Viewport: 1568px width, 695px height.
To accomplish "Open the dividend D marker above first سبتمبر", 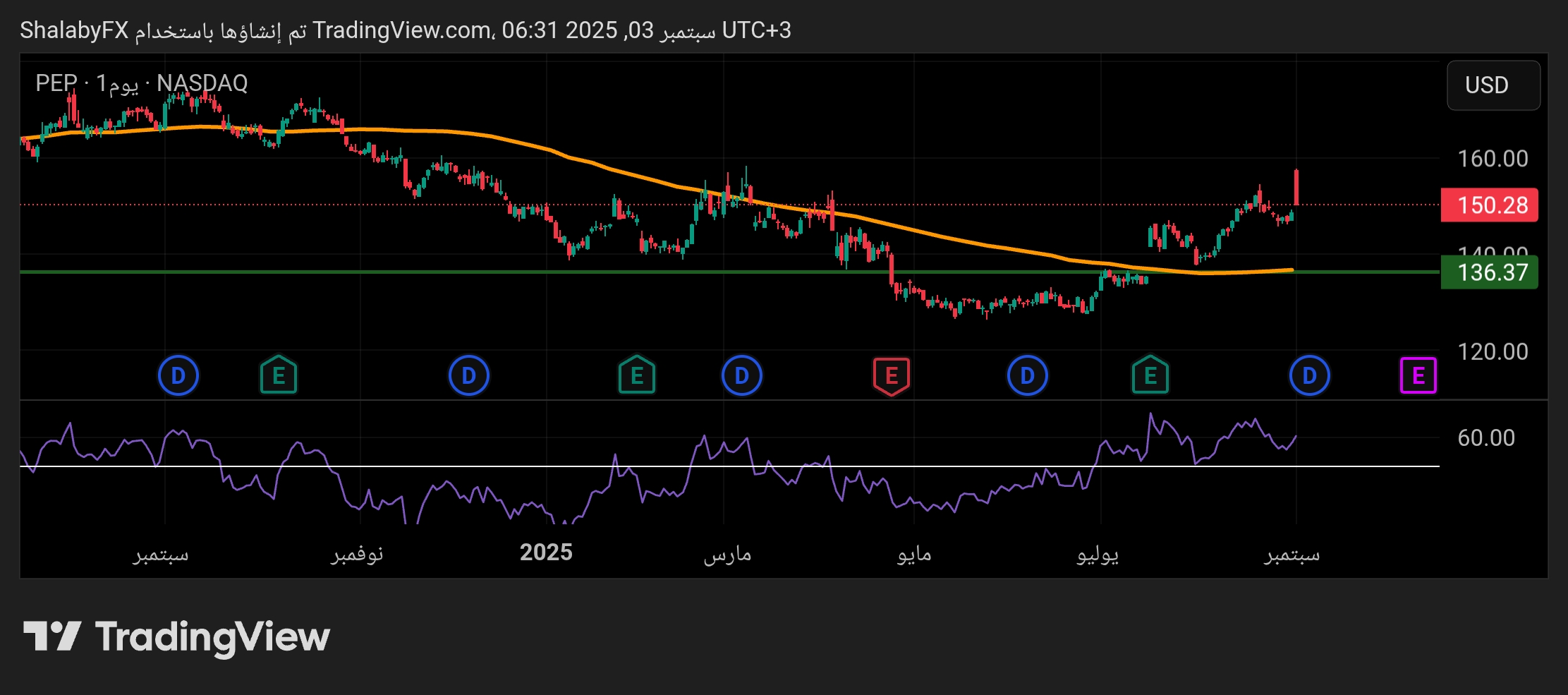I will click(x=178, y=375).
